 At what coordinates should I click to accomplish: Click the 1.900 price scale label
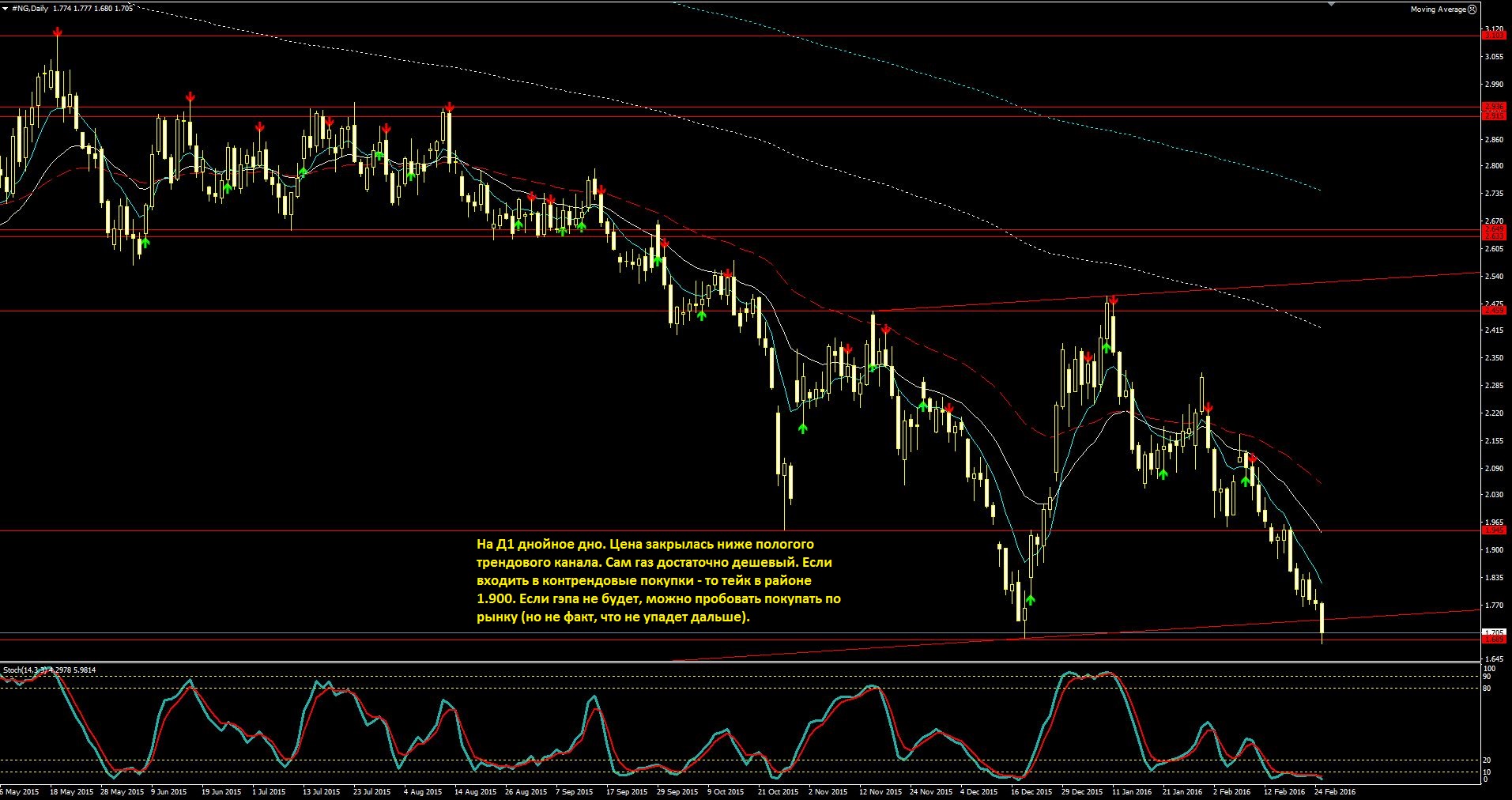1493,550
